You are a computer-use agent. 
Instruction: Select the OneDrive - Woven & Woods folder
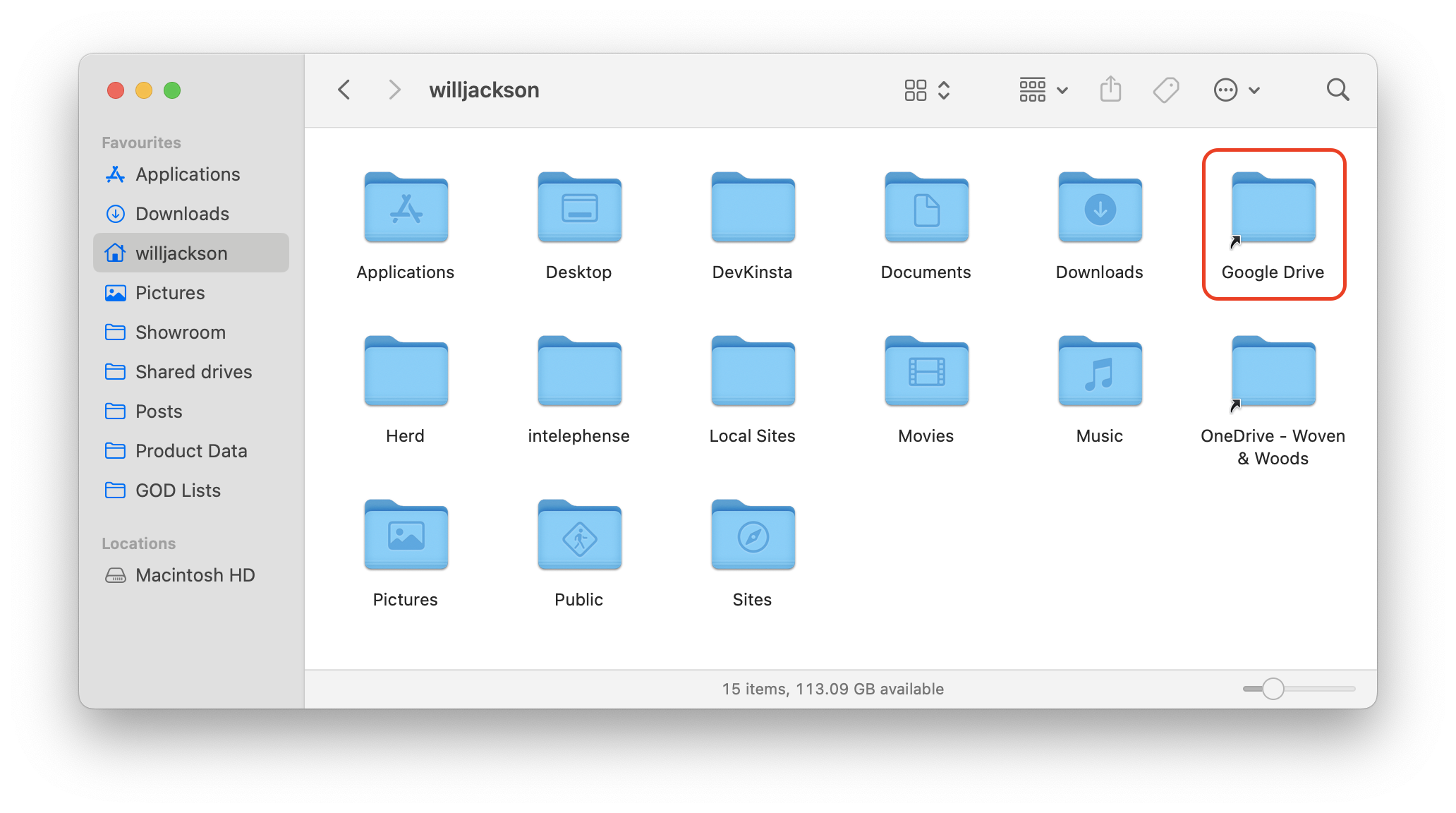pos(1273,372)
